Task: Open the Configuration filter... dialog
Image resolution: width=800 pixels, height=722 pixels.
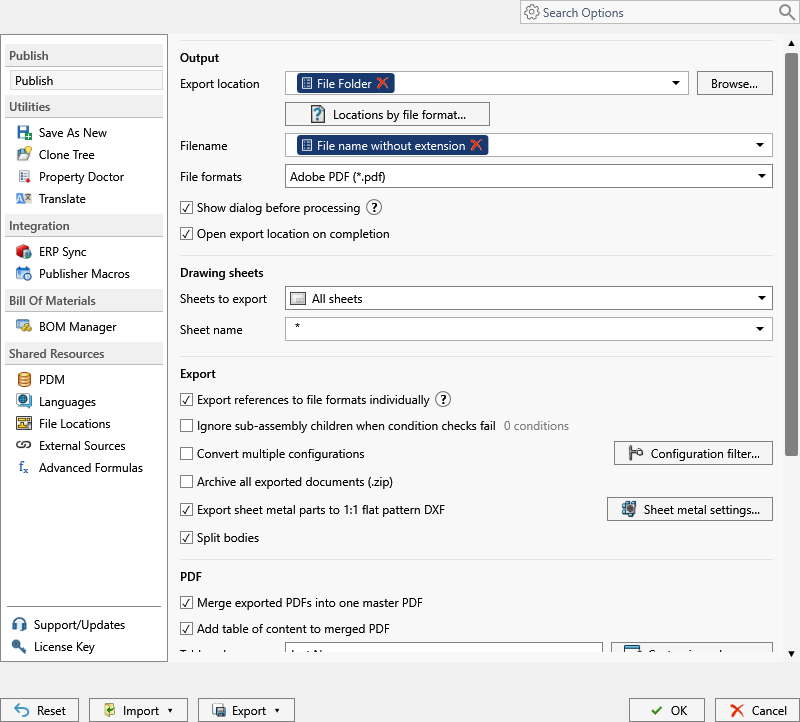Action: [x=693, y=454]
